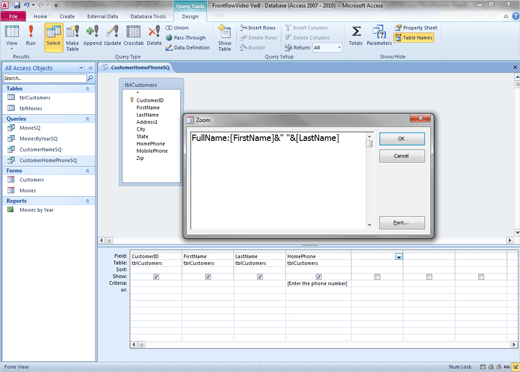Select the MobilePhone field in tblCustomers list
Viewport: 520px width, 372px height.
(152, 151)
